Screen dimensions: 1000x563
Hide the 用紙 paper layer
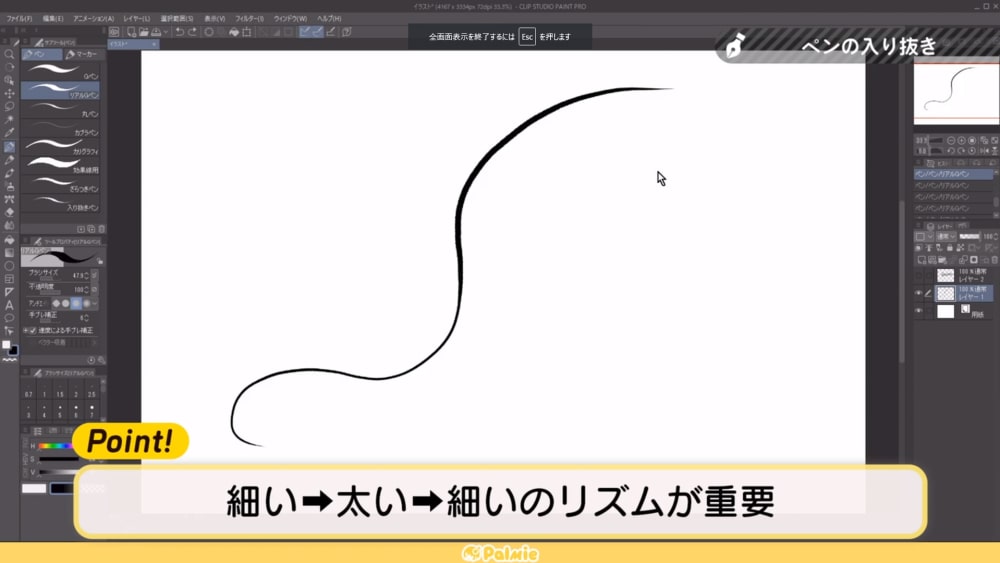coord(919,311)
